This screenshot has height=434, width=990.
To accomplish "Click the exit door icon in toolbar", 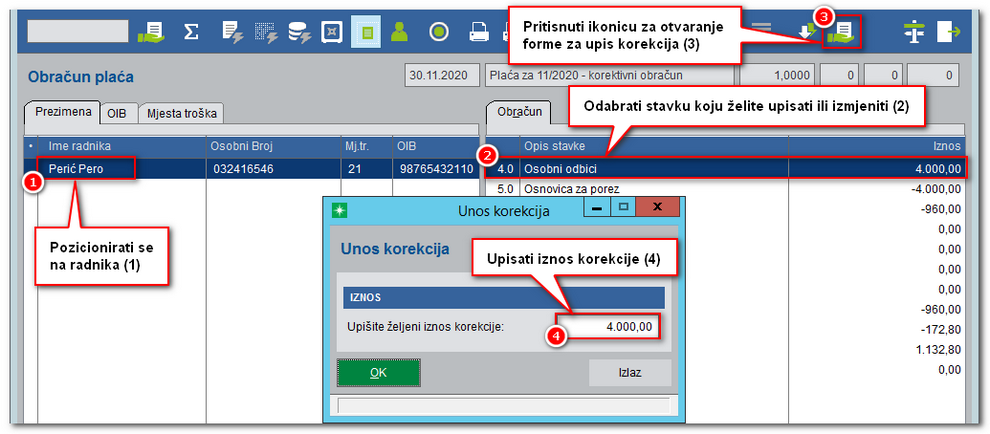I will (950, 32).
